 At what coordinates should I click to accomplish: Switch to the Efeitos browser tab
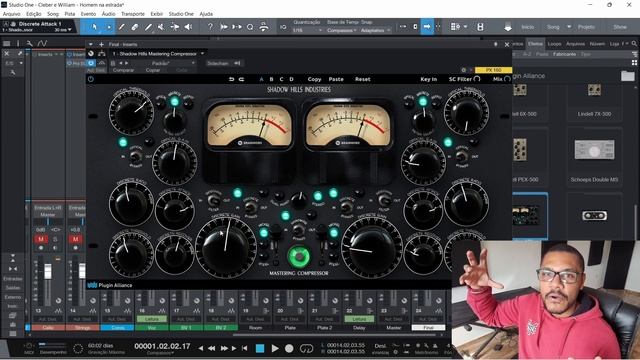(x=535, y=44)
